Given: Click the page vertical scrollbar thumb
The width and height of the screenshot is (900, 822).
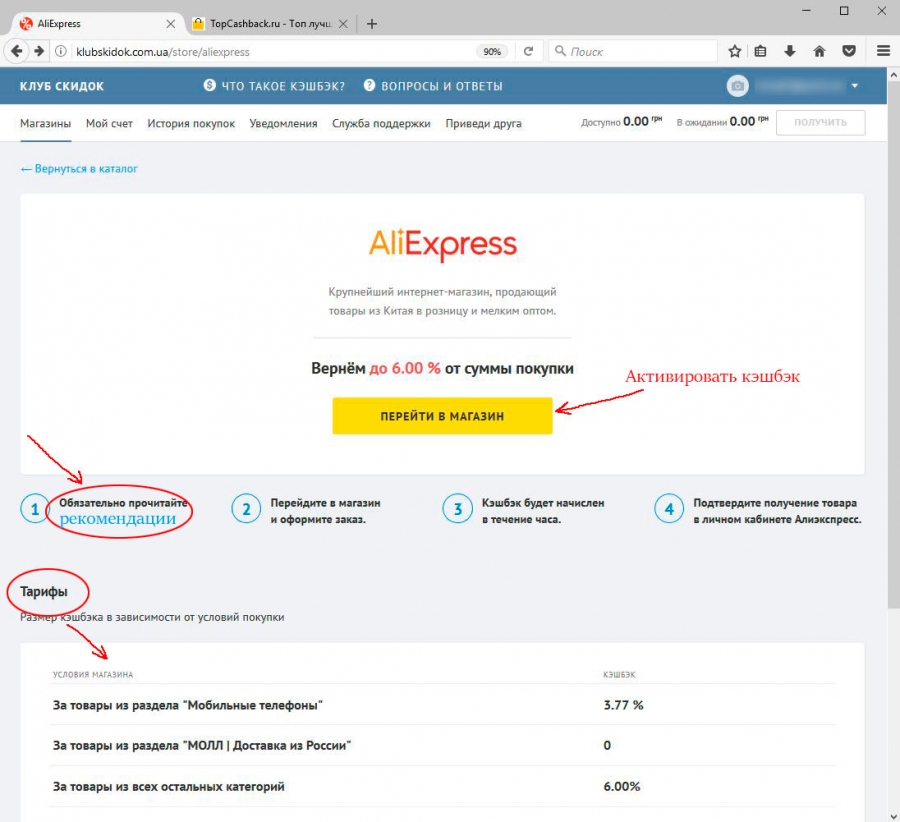Looking at the screenshot, I should pos(894,344).
